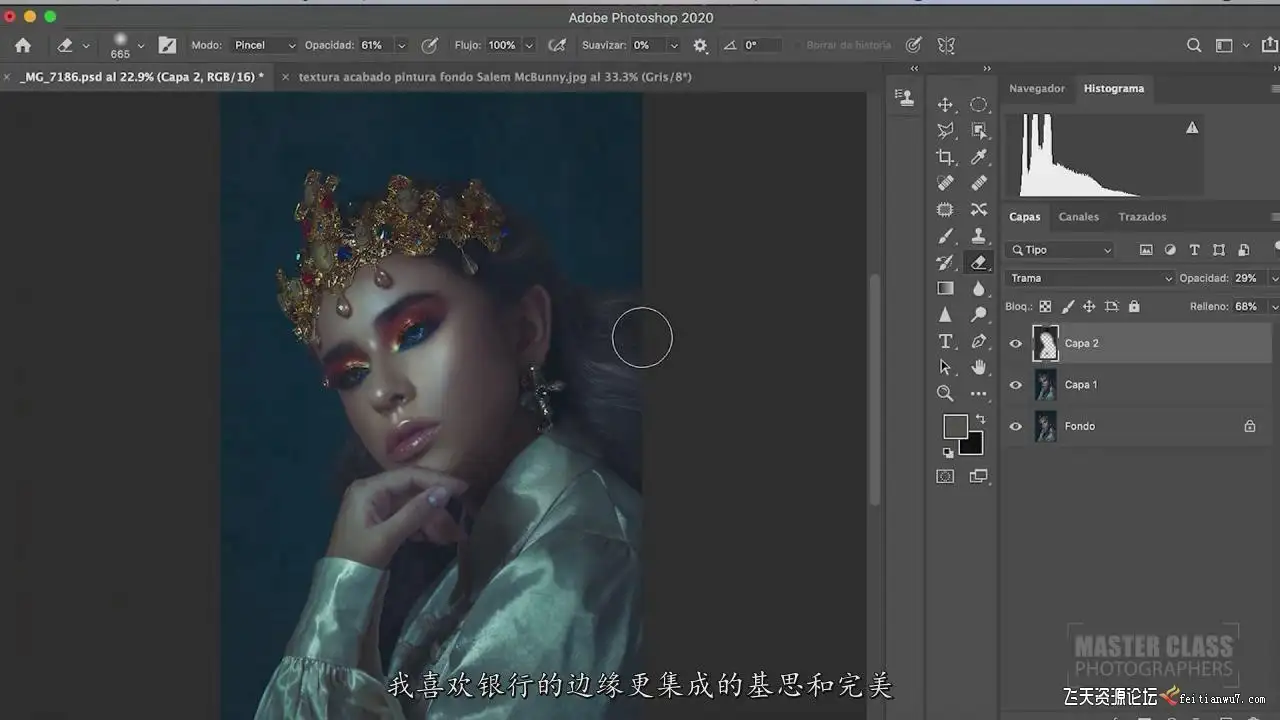Viewport: 1280px width, 720px height.
Task: Open the search magnifier in options bar
Action: click(1194, 45)
